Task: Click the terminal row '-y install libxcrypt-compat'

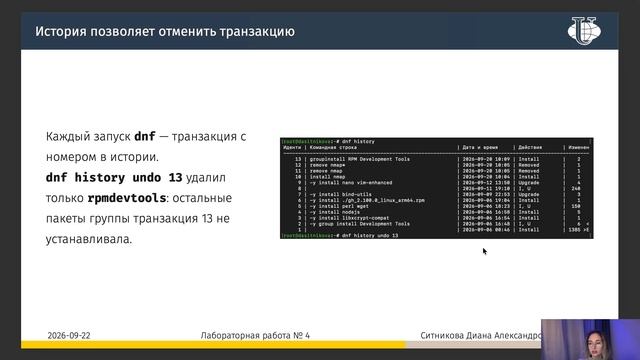Action: [436, 218]
